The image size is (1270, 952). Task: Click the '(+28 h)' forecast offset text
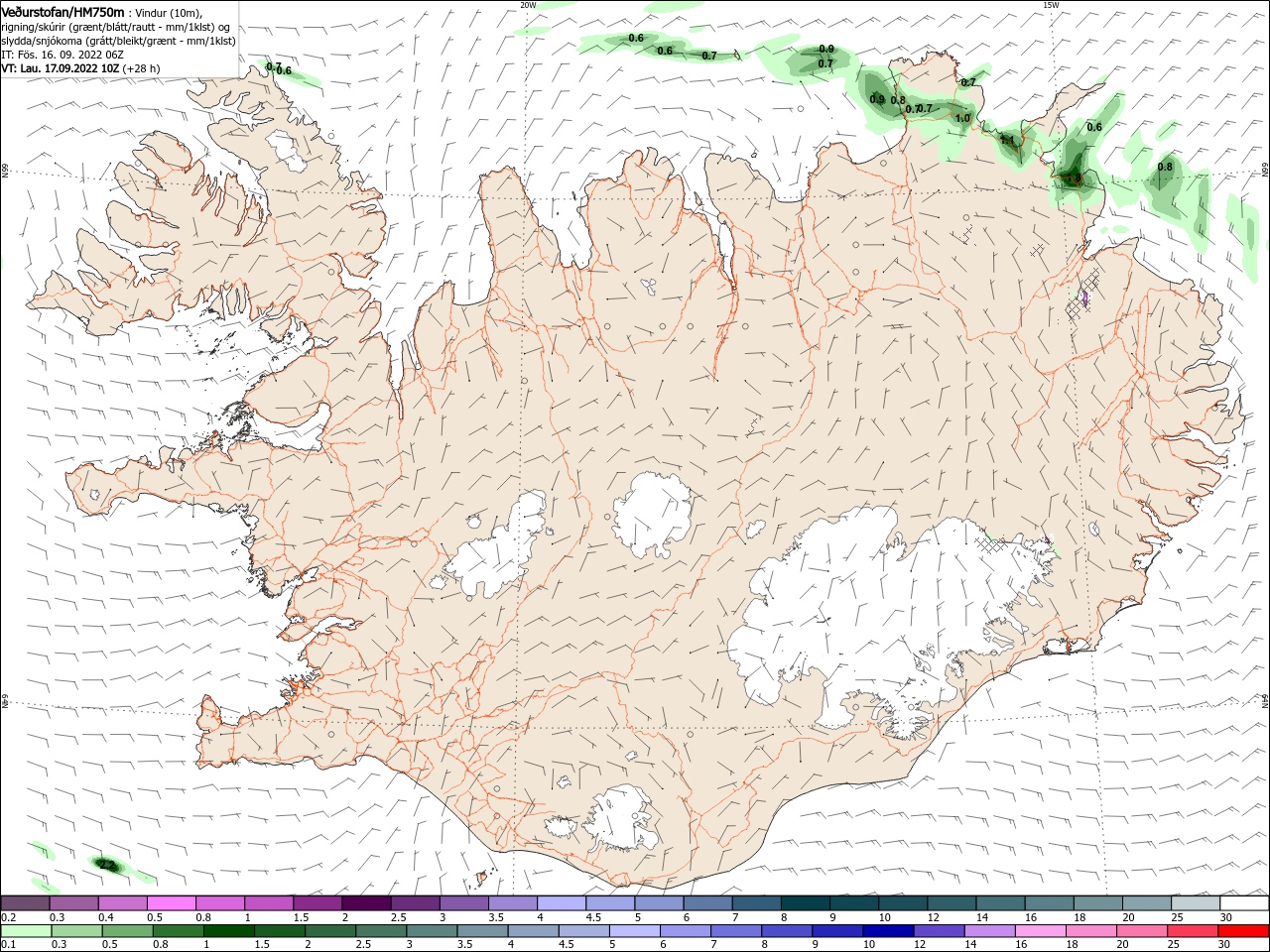[x=143, y=68]
